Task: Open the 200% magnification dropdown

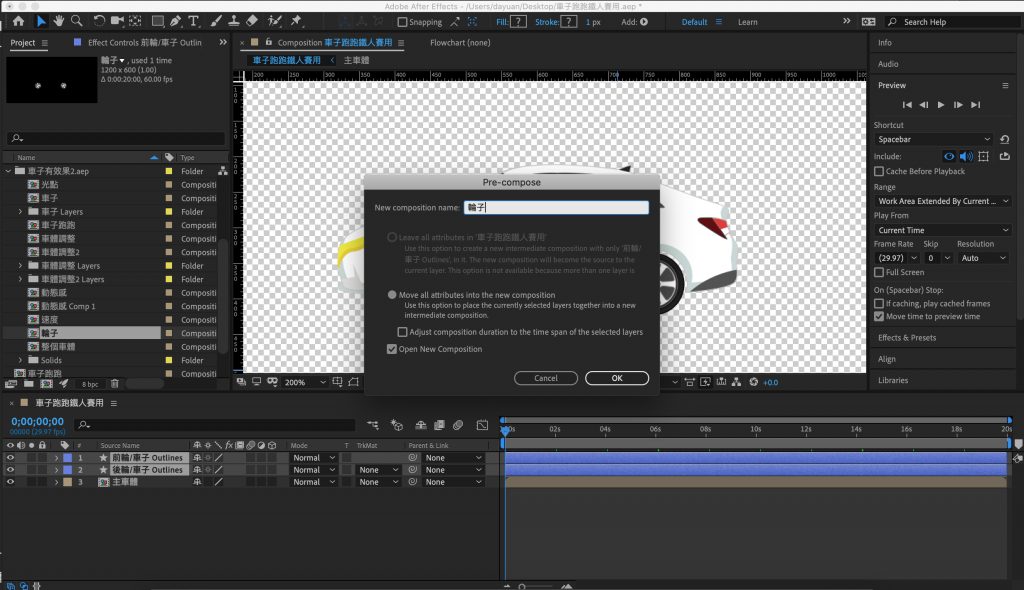Action: [x=305, y=382]
